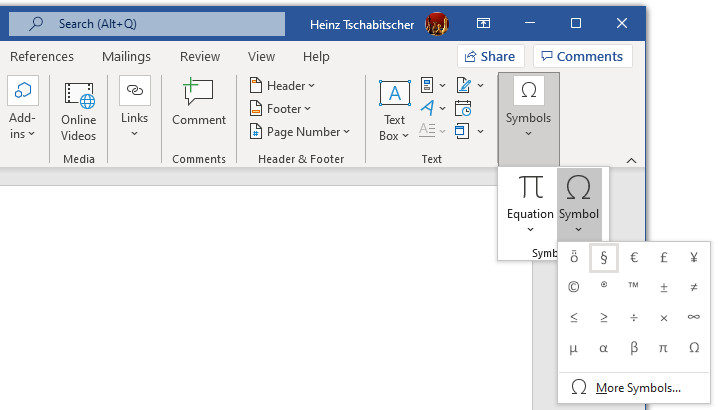Open the Comments pane button
Image resolution: width=718 pixels, height=410 pixels.
[x=582, y=56]
